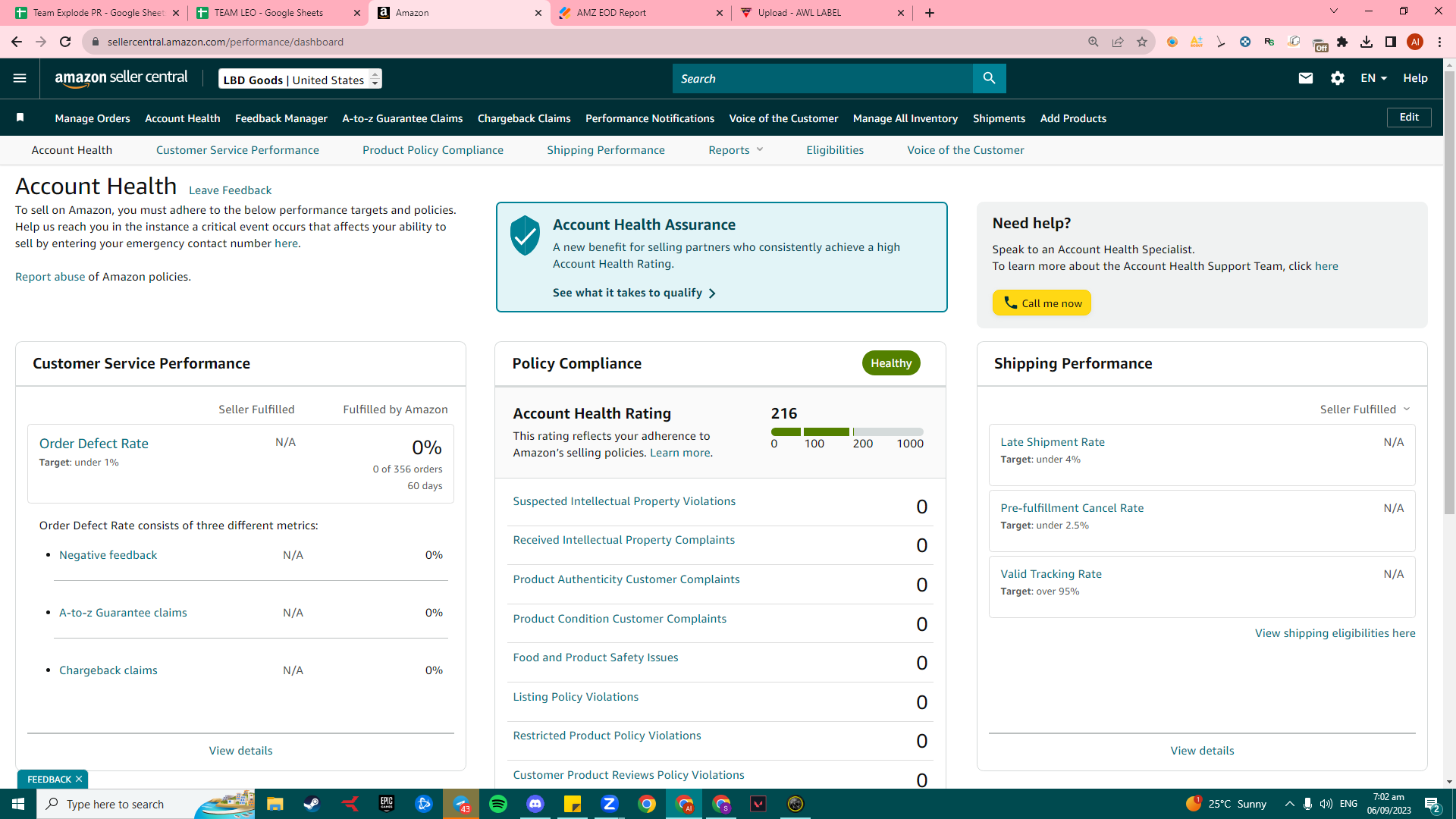The width and height of the screenshot is (1456, 819).
Task: Open the Windows Start menu
Action: tap(18, 804)
